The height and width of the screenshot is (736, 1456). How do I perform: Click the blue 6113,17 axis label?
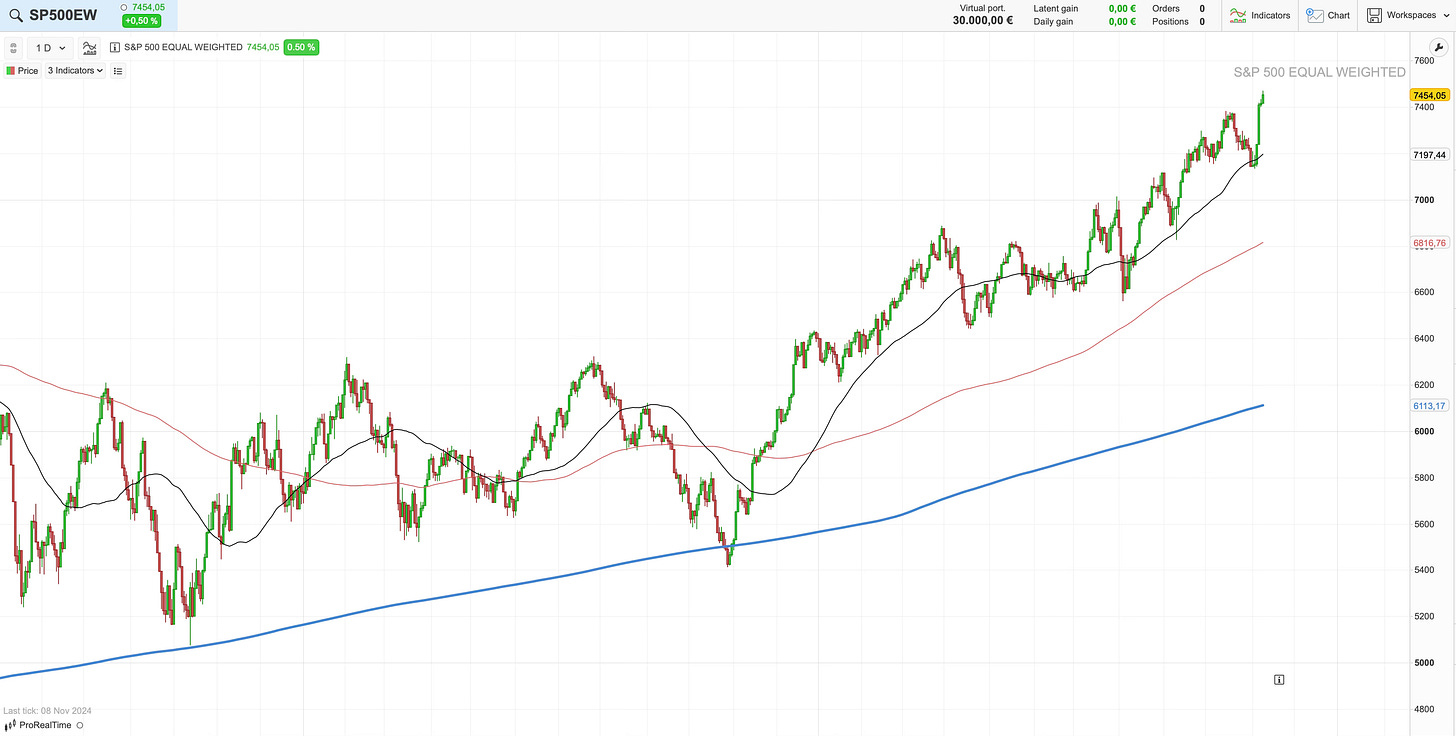point(1430,406)
